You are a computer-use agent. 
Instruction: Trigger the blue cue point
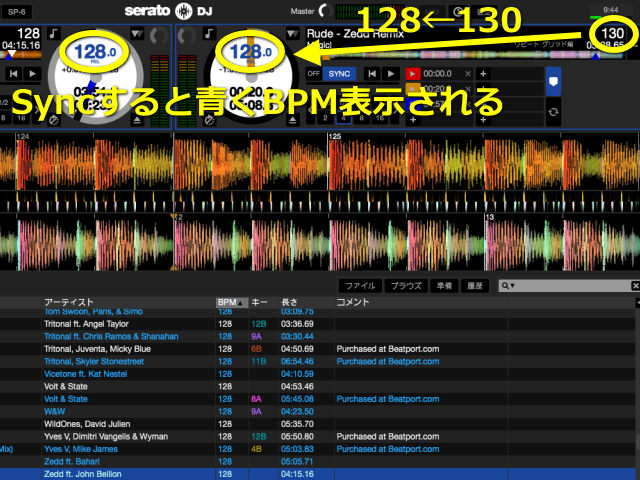(x=413, y=104)
